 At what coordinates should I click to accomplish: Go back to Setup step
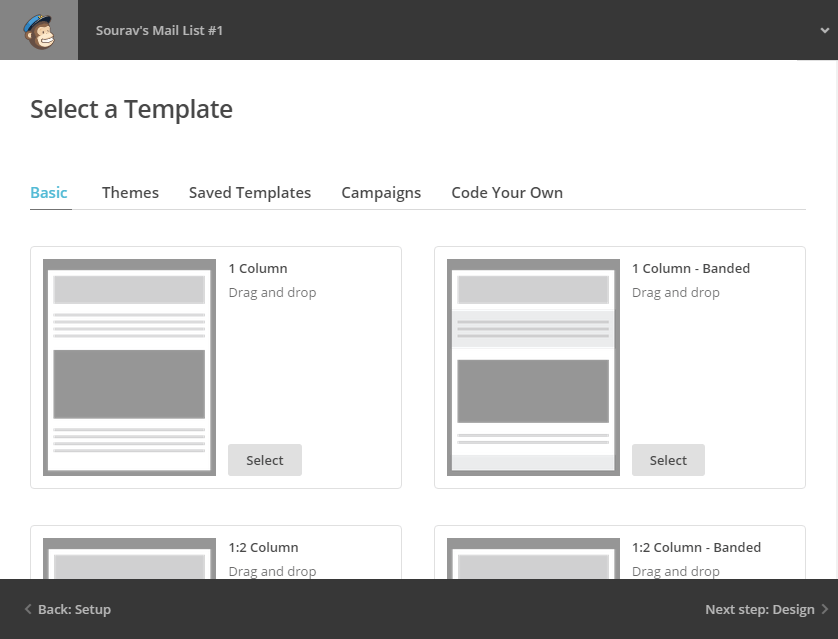click(x=68, y=609)
